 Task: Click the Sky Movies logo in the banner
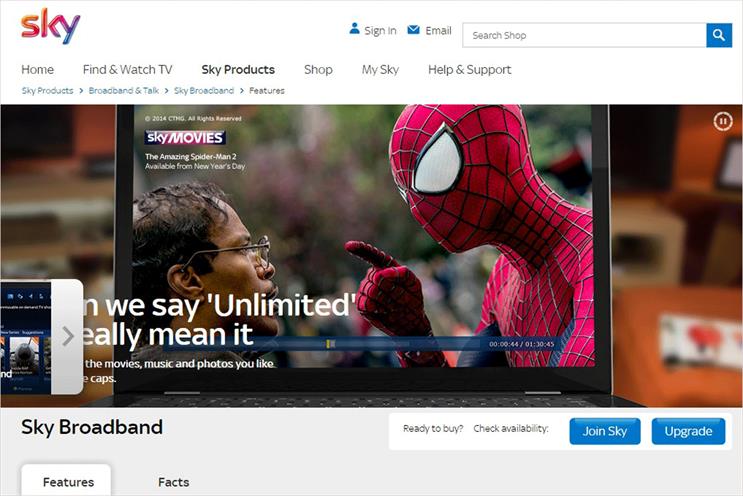pos(185,137)
